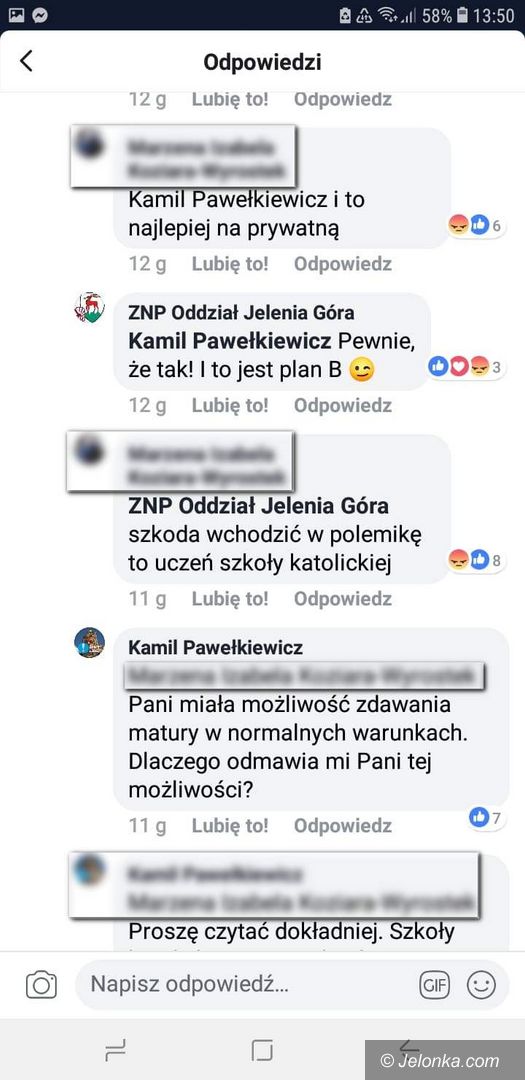Image resolution: width=525 pixels, height=1080 pixels.
Task: Open the camera icon to attach photo
Action: pos(41,984)
